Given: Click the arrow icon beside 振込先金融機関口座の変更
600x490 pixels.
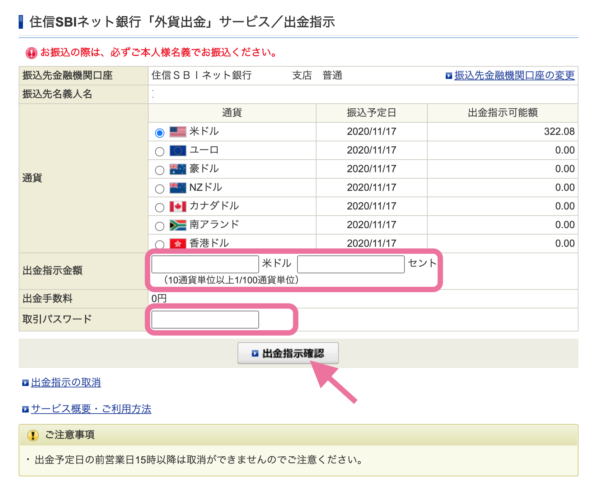Looking at the screenshot, I should click(x=449, y=76).
